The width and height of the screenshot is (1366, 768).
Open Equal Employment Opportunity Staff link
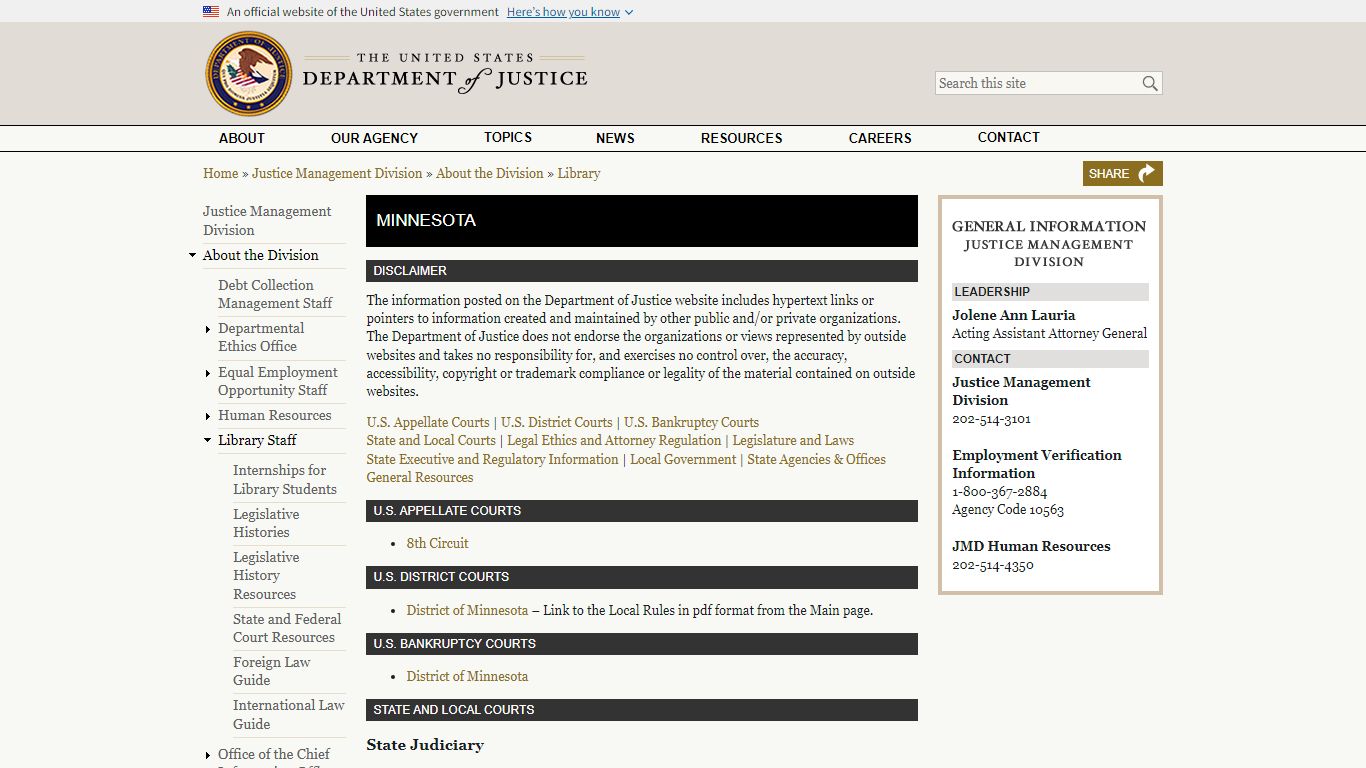278,381
